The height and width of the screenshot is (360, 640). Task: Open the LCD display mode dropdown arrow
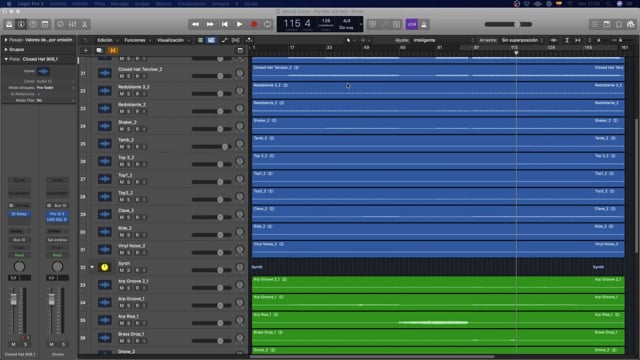(360, 24)
